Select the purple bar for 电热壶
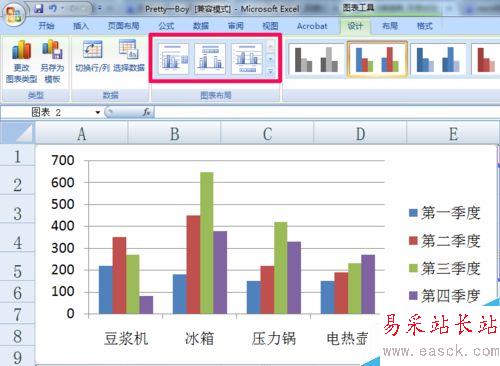The width and height of the screenshot is (500, 366). tap(368, 284)
